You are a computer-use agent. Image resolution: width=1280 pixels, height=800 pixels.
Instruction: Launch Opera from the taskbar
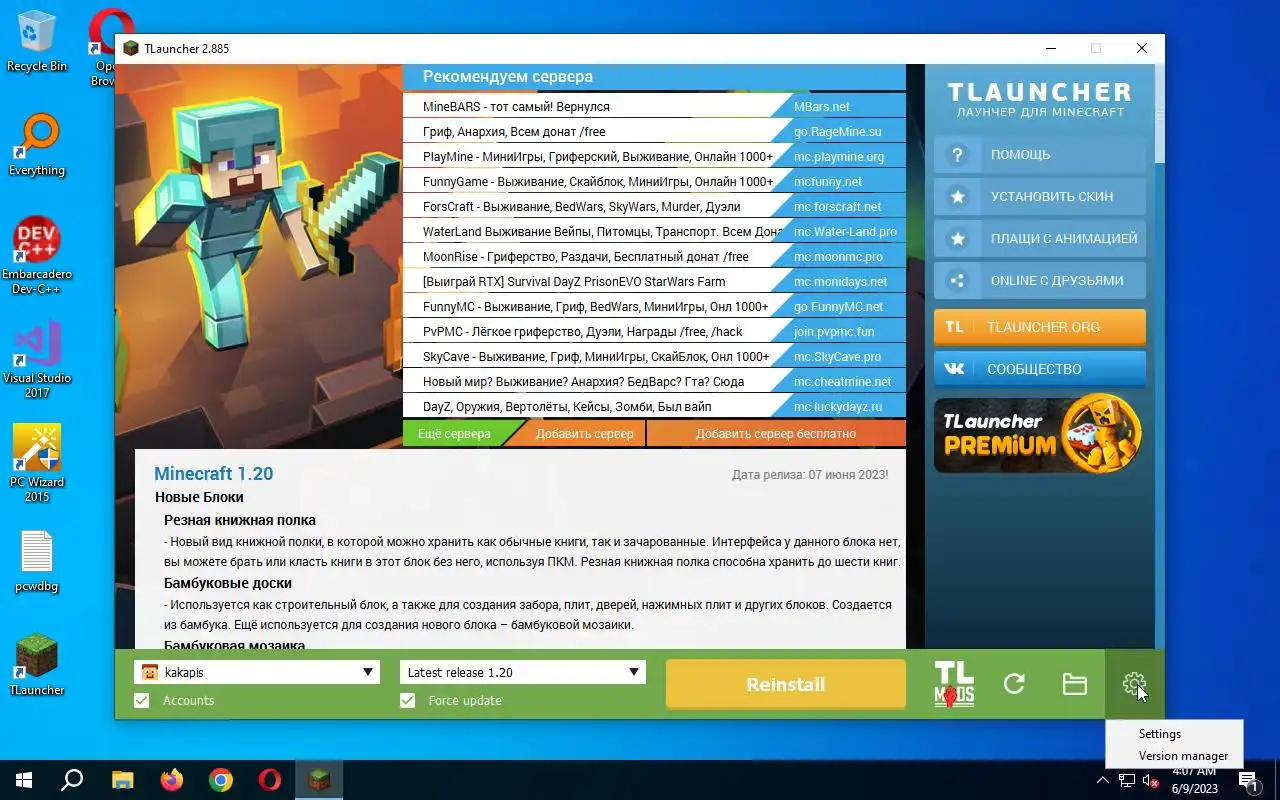[x=269, y=780]
